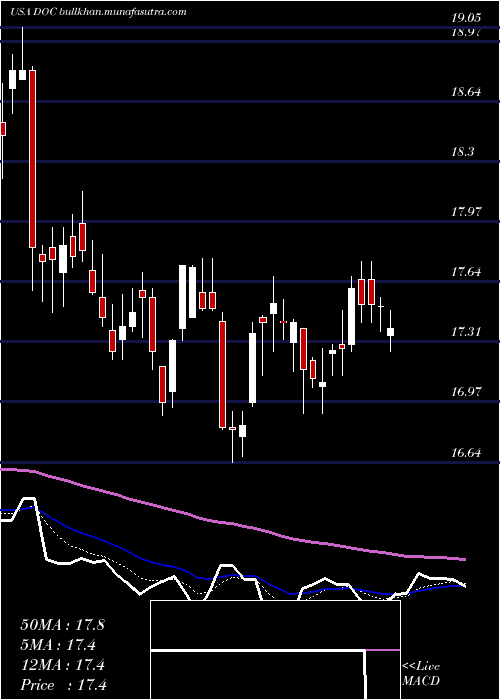Click the 17.64 price level label

pyautogui.click(x=466, y=272)
